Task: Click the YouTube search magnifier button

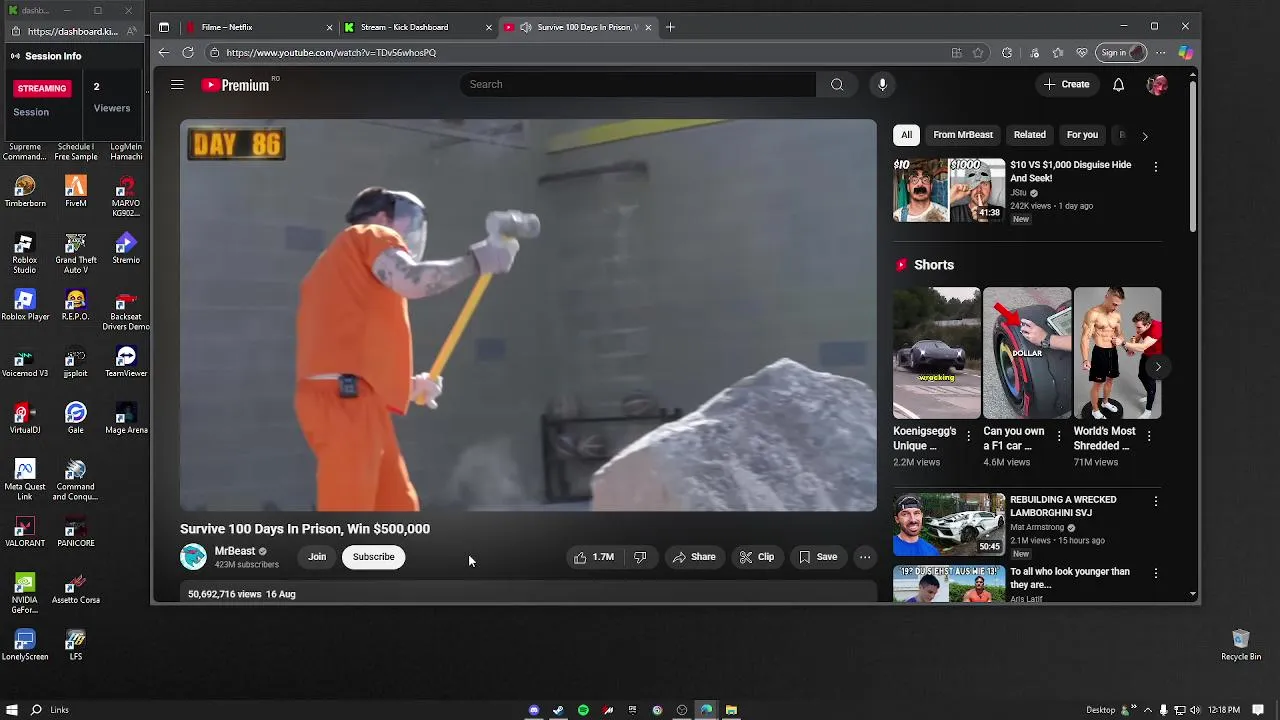Action: [x=837, y=85]
